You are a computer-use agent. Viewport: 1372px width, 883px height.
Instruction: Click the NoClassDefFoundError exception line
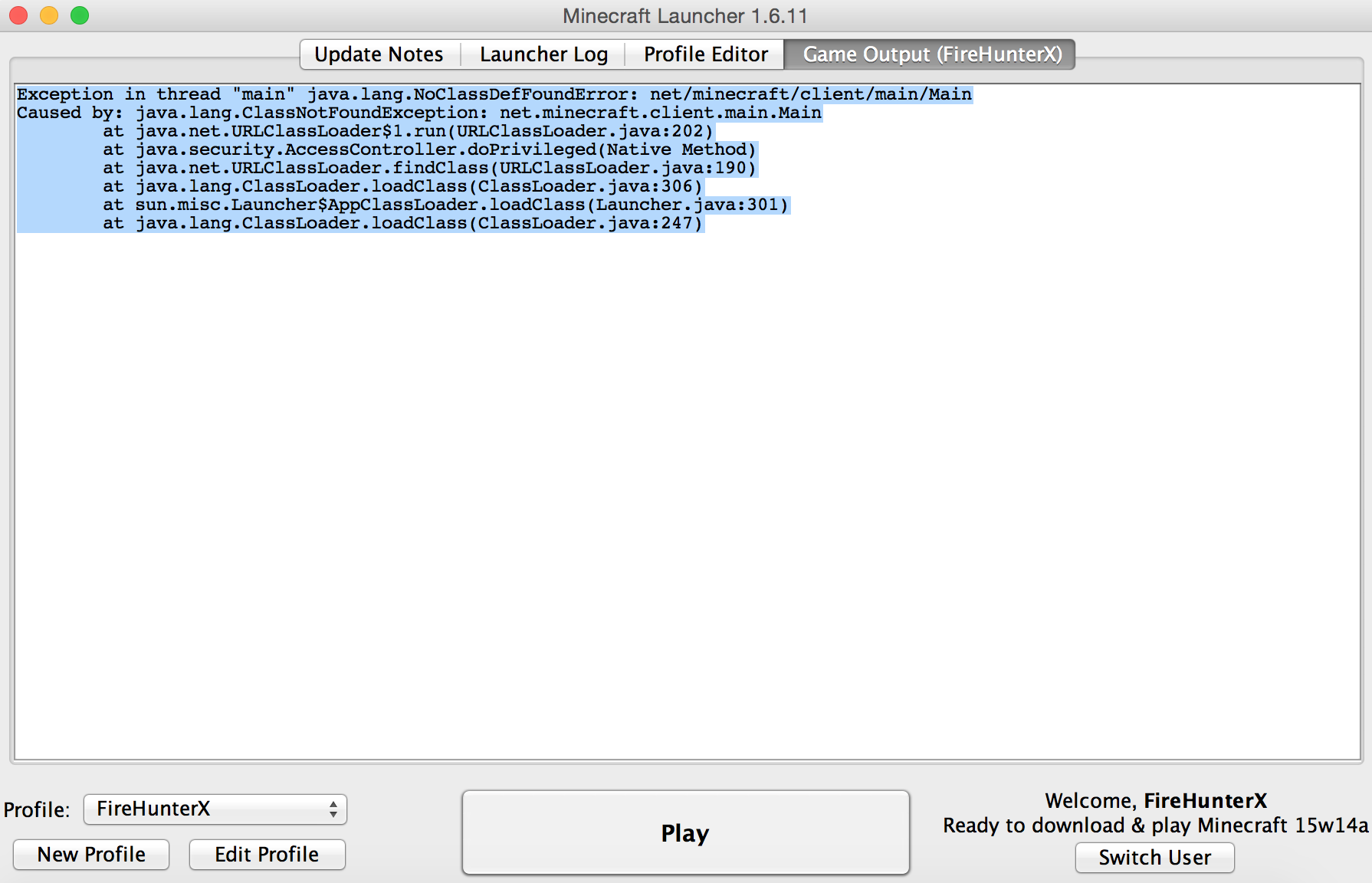[x=494, y=94]
